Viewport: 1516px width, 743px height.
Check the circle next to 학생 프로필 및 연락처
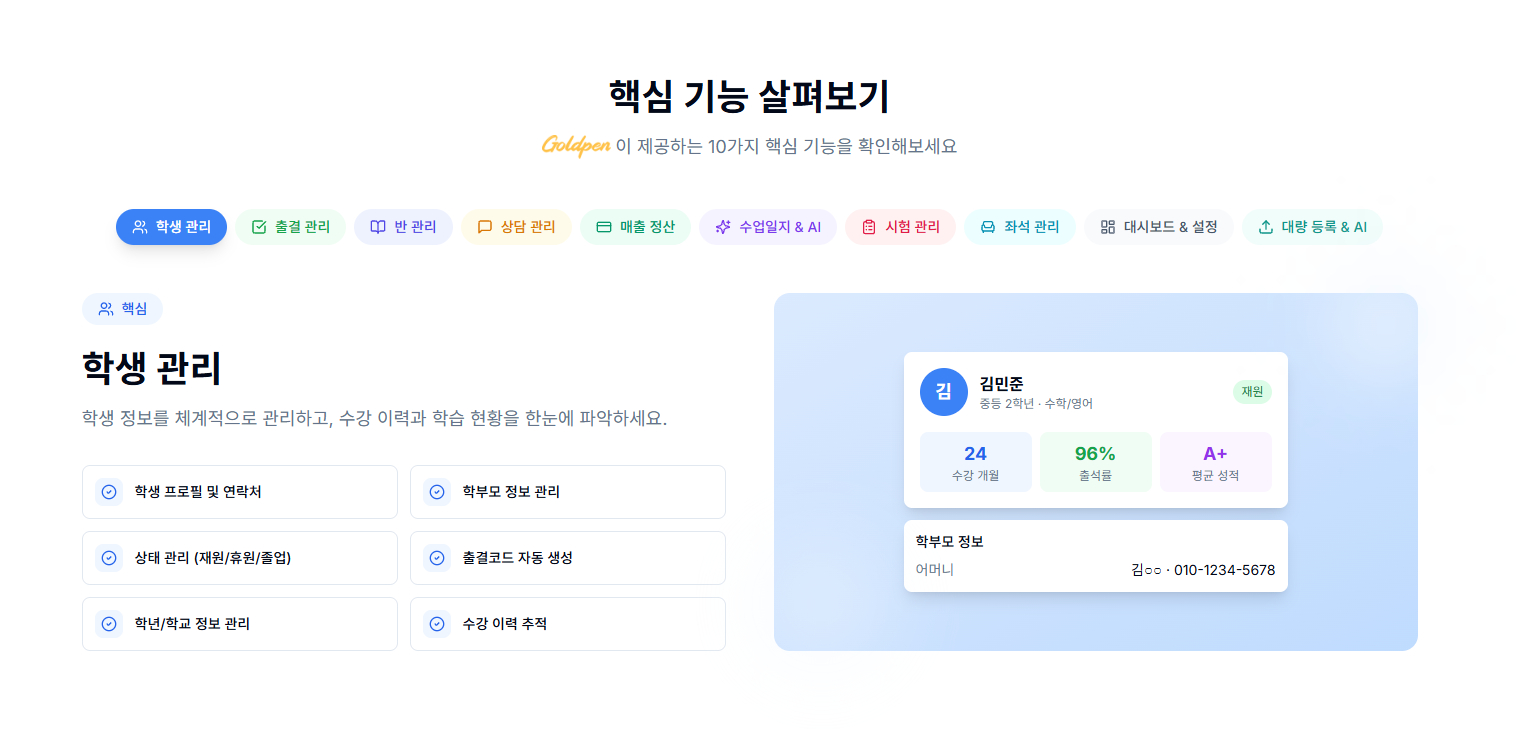[109, 491]
